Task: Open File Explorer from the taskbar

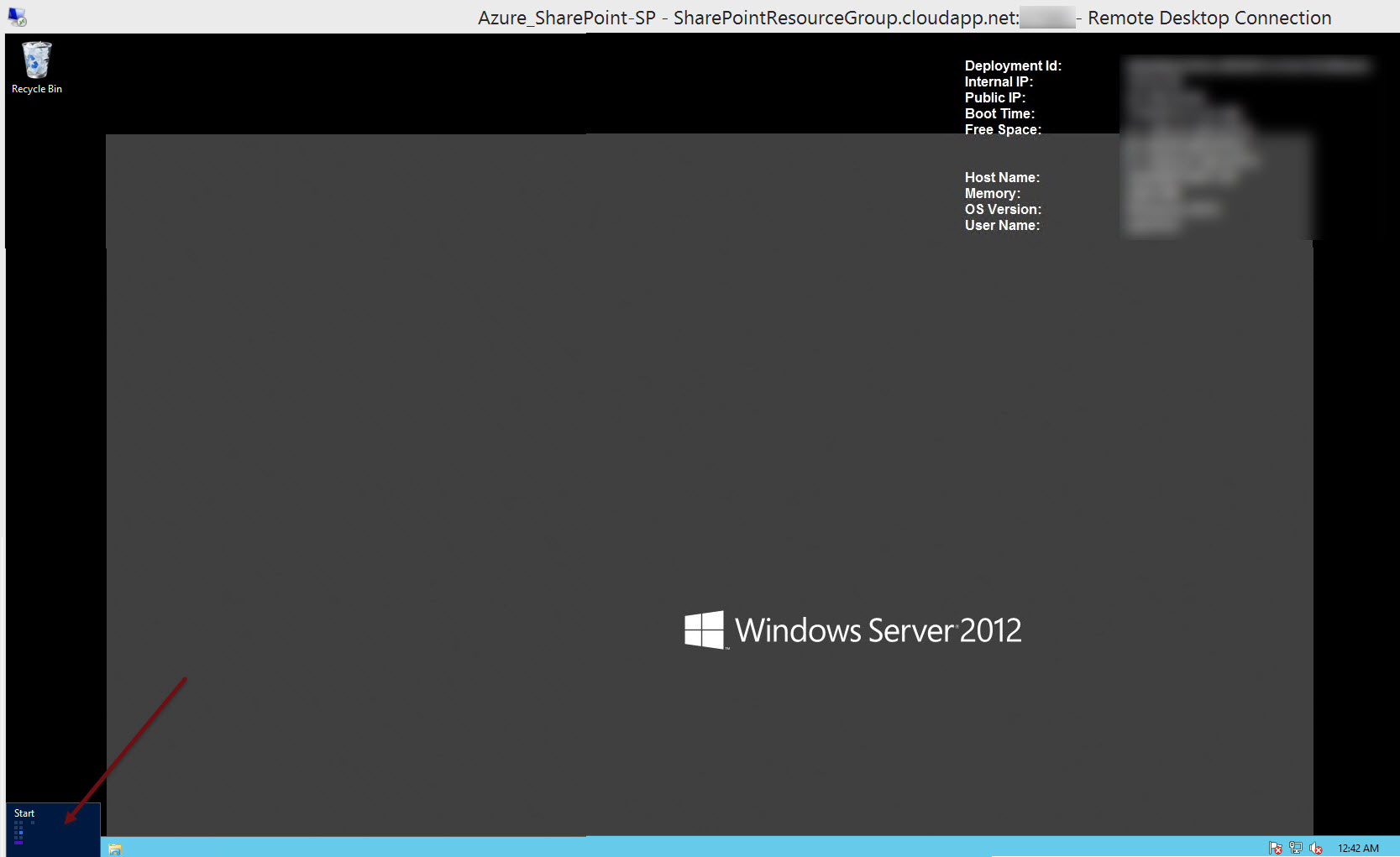Action: click(x=115, y=849)
